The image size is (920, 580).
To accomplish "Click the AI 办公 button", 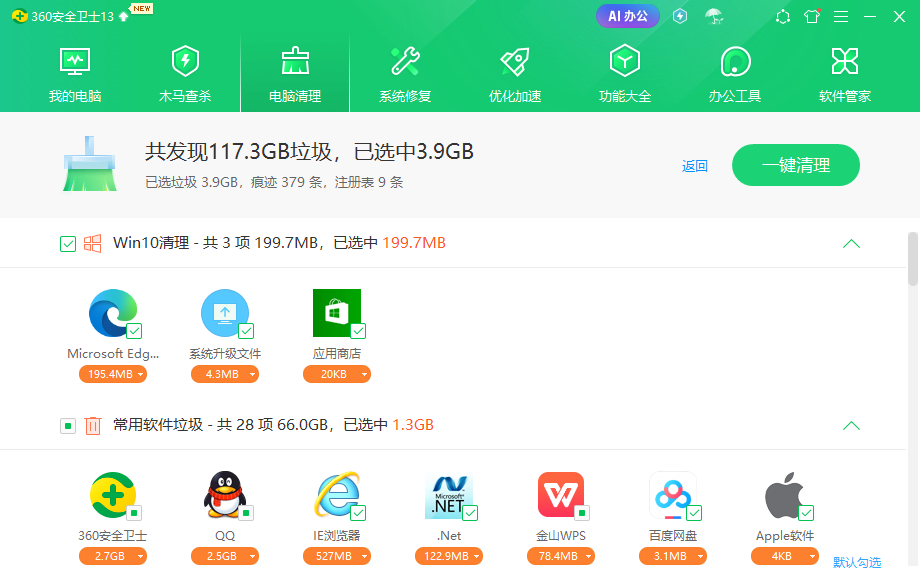I will click(x=628, y=16).
